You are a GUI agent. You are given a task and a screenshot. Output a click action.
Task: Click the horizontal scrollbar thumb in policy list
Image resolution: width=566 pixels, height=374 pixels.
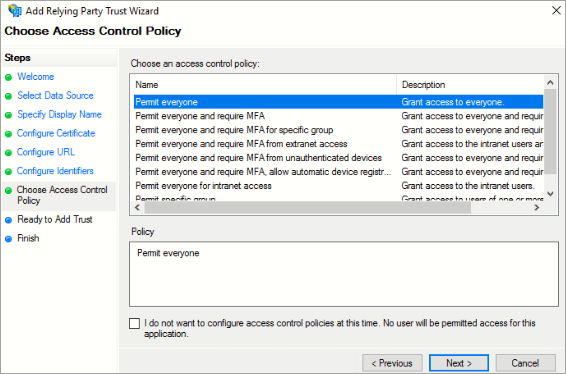click(308, 208)
